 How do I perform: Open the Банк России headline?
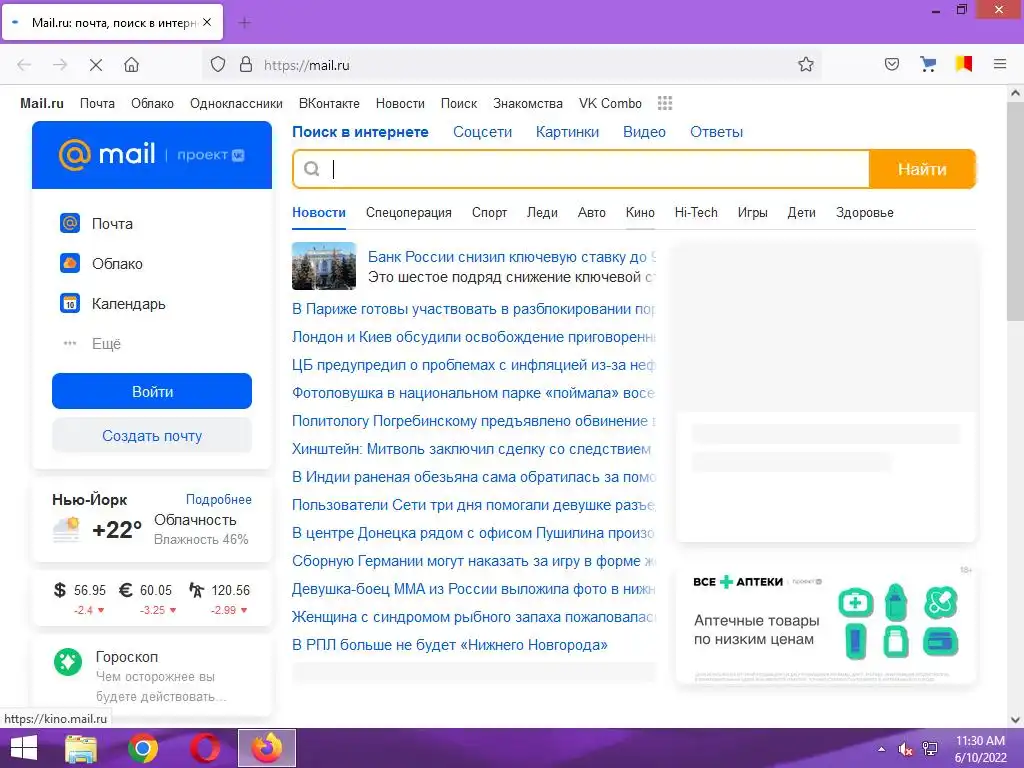[x=512, y=257]
